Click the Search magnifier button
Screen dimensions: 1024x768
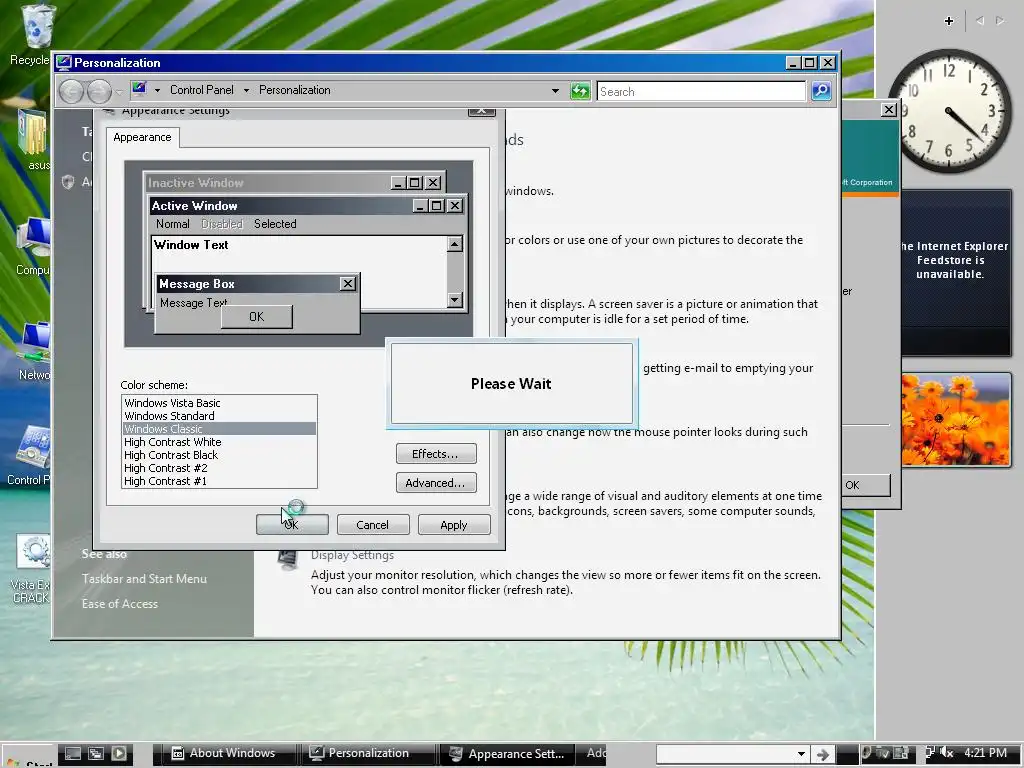[821, 91]
